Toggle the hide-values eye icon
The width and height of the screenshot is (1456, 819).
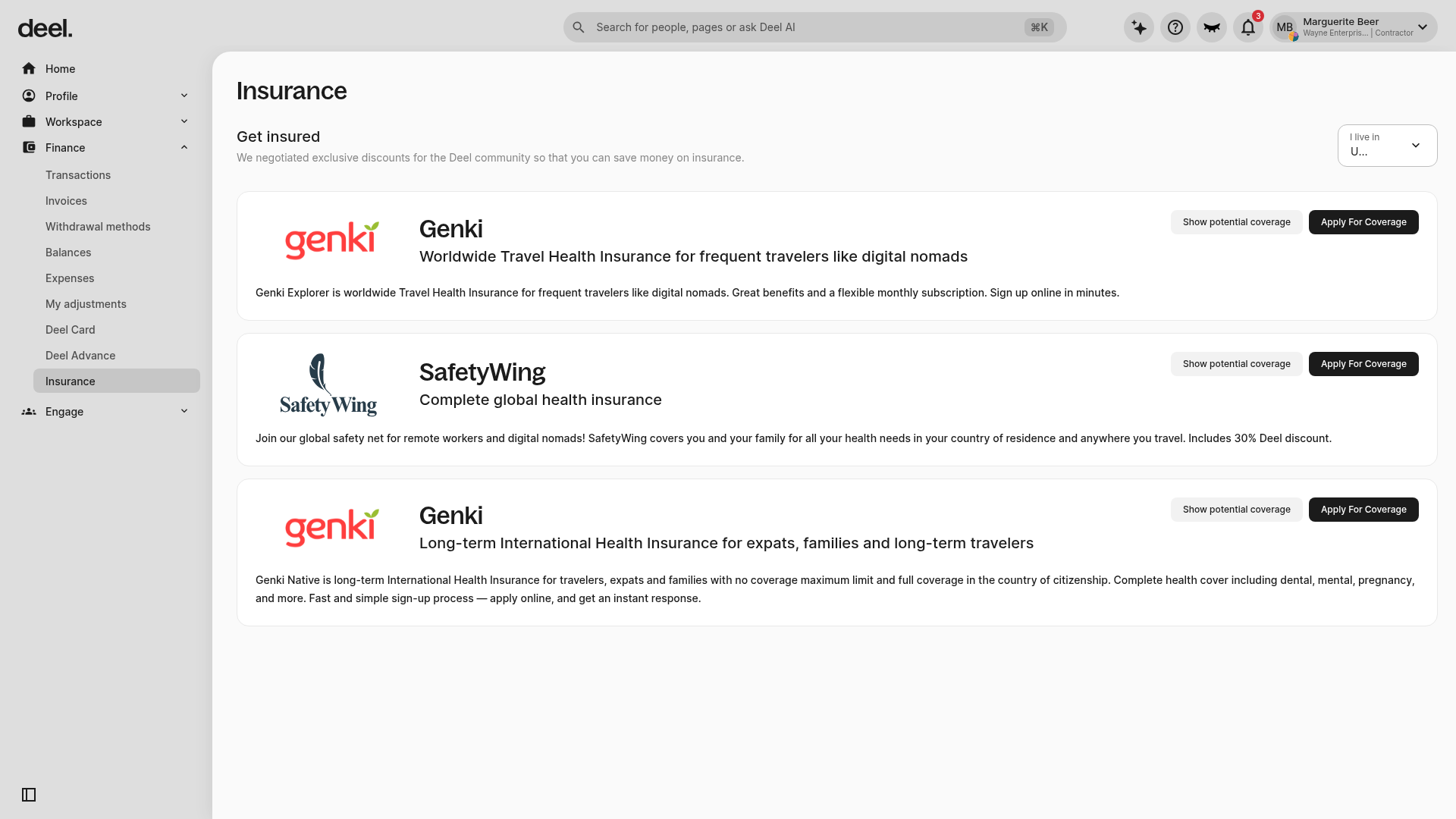click(1212, 27)
